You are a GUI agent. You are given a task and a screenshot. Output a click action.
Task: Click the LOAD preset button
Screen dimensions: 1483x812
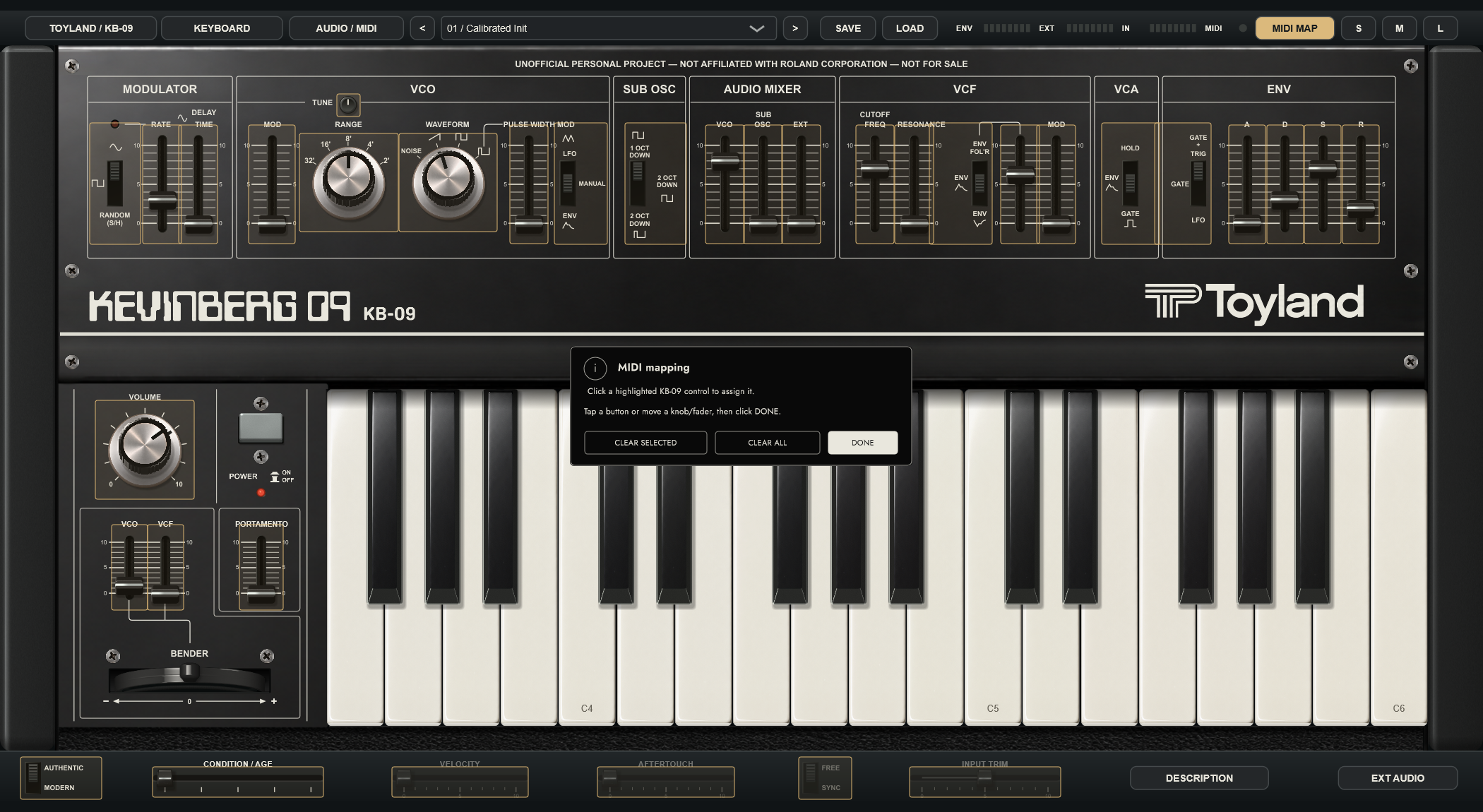[910, 28]
